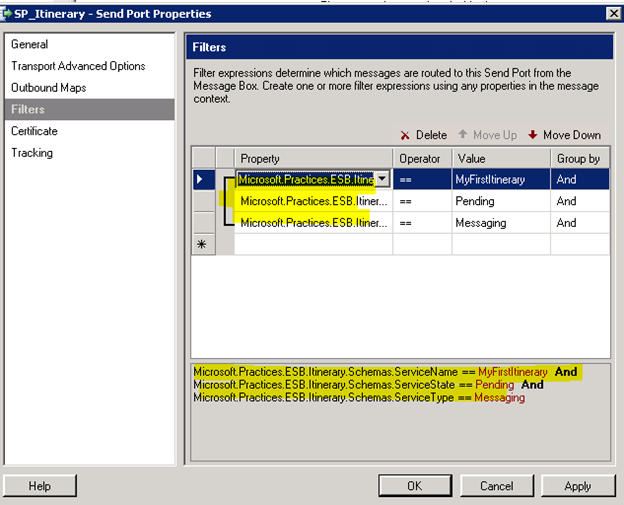Click the And group cell in Pending row
This screenshot has width=624, height=505.
[580, 201]
